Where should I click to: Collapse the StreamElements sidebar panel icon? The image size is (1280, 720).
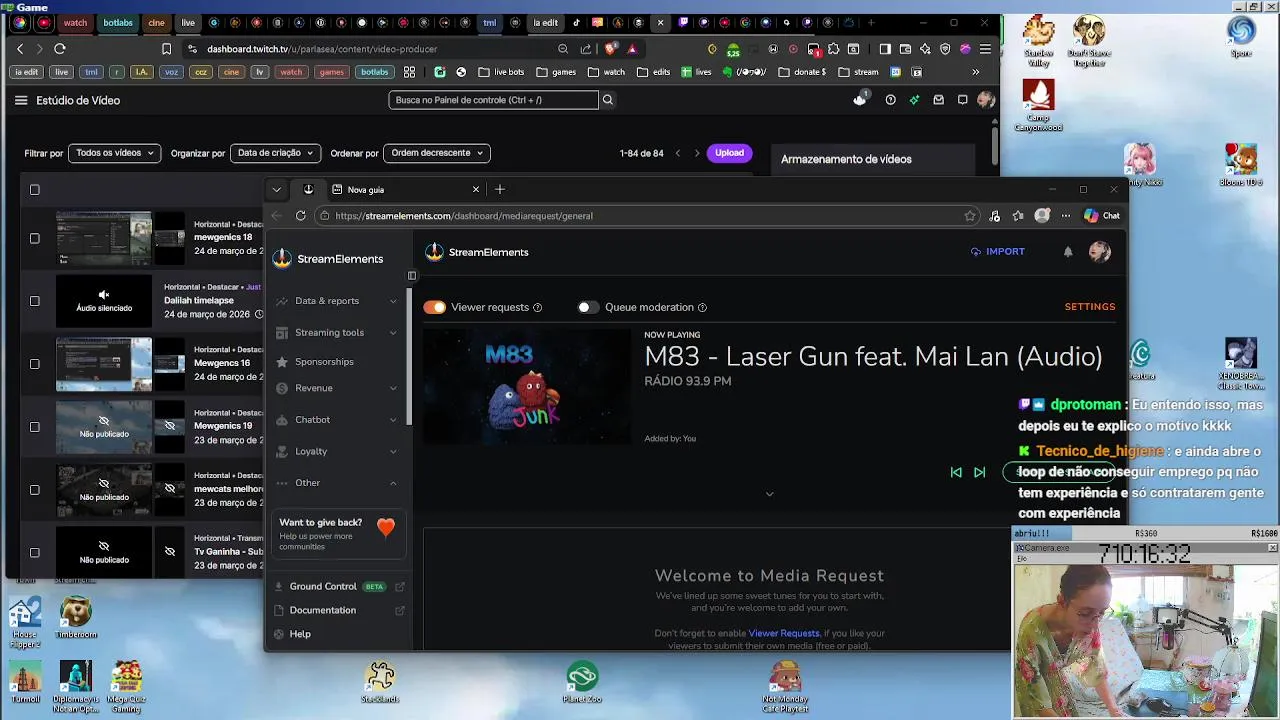(411, 276)
